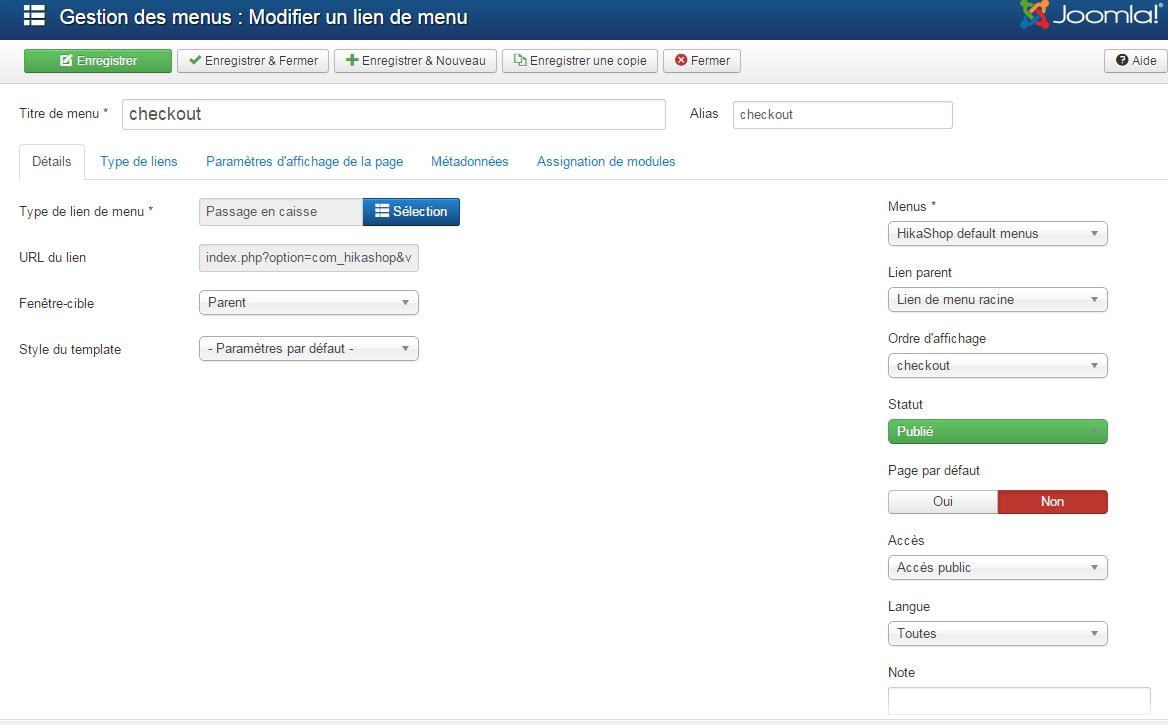Open the Fenêtre-cible Parent dropdown
Image resolution: width=1168 pixels, height=725 pixels.
[x=308, y=303]
